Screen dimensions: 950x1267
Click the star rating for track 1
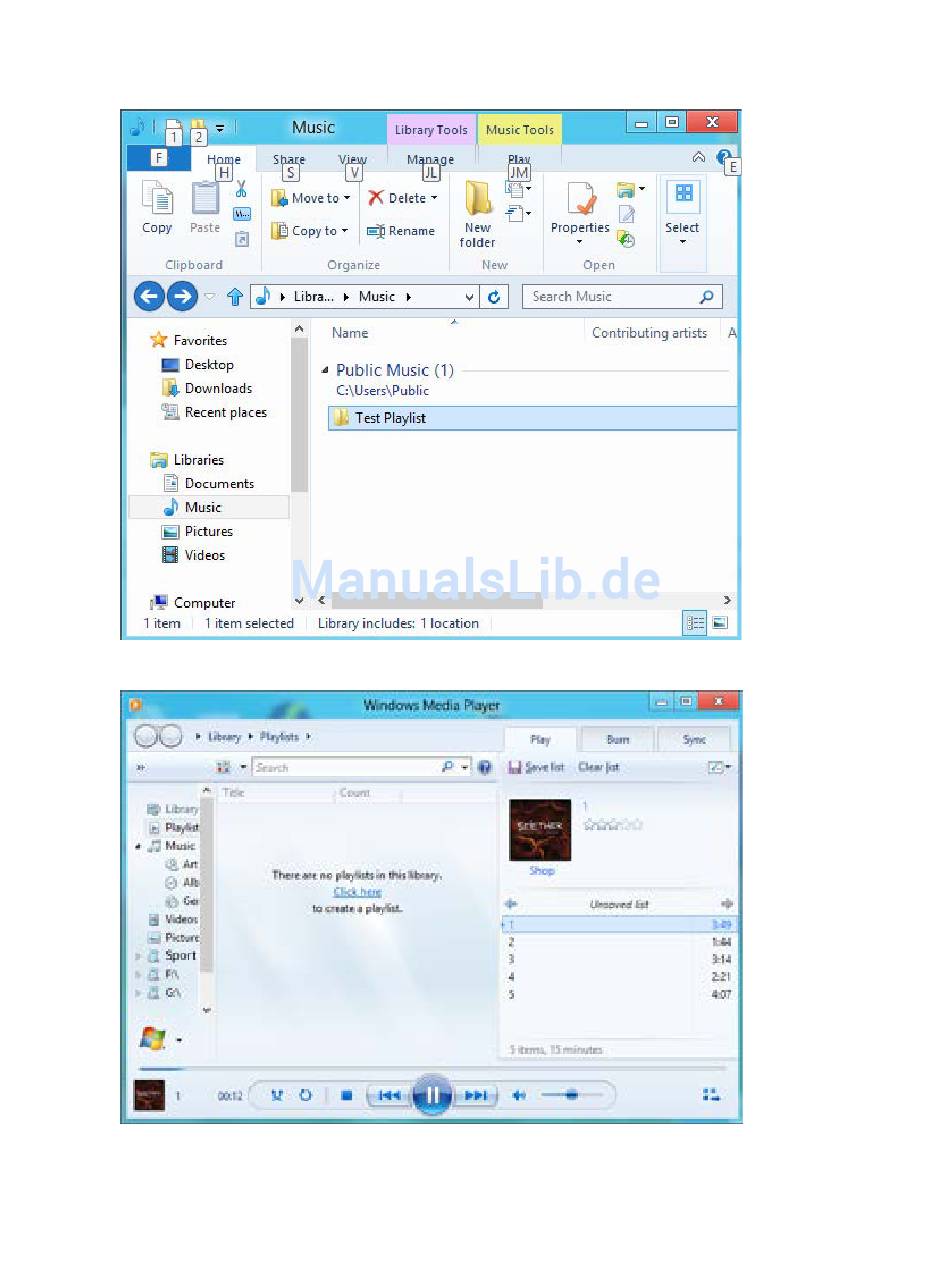point(612,825)
